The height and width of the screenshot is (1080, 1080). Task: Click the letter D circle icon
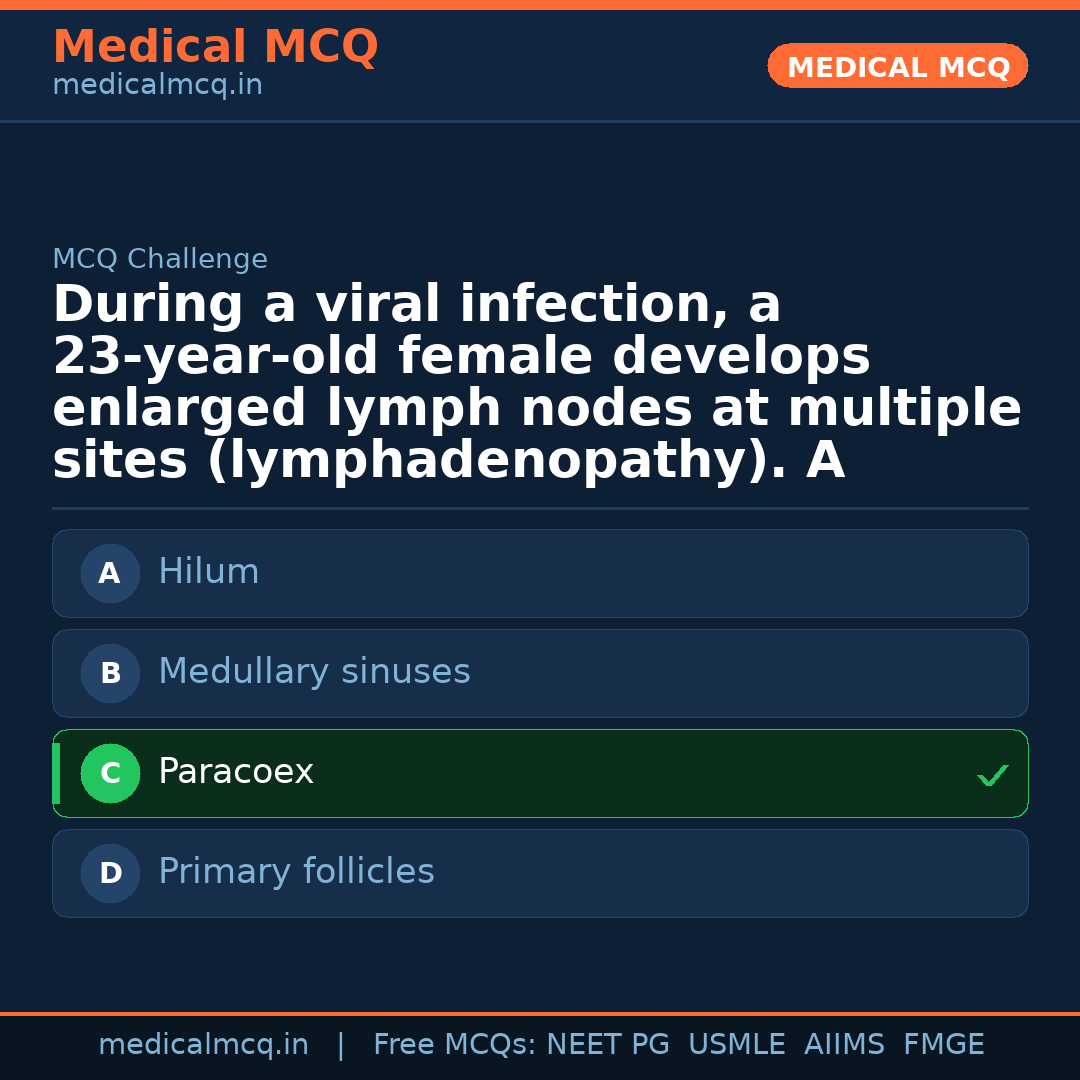(110, 874)
